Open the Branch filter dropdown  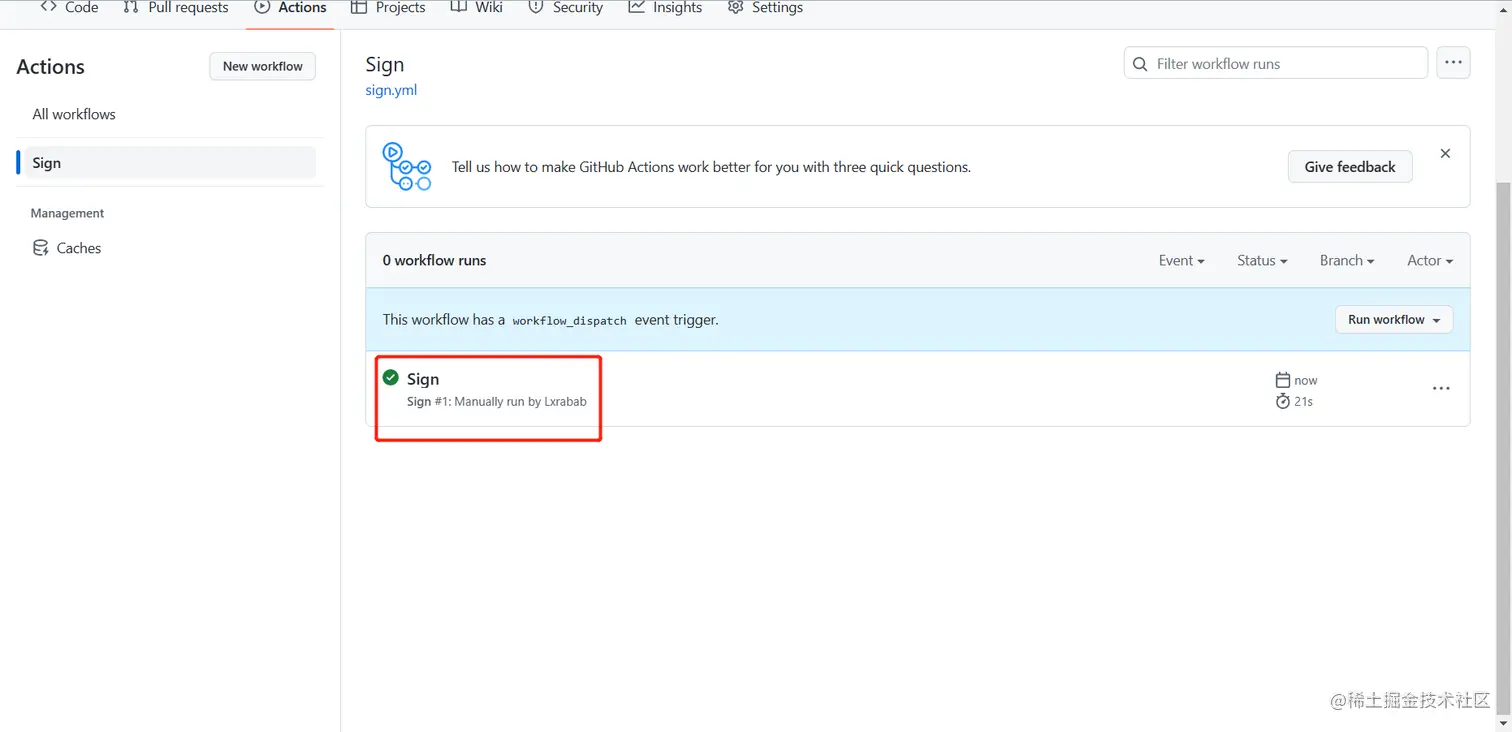(x=1347, y=260)
